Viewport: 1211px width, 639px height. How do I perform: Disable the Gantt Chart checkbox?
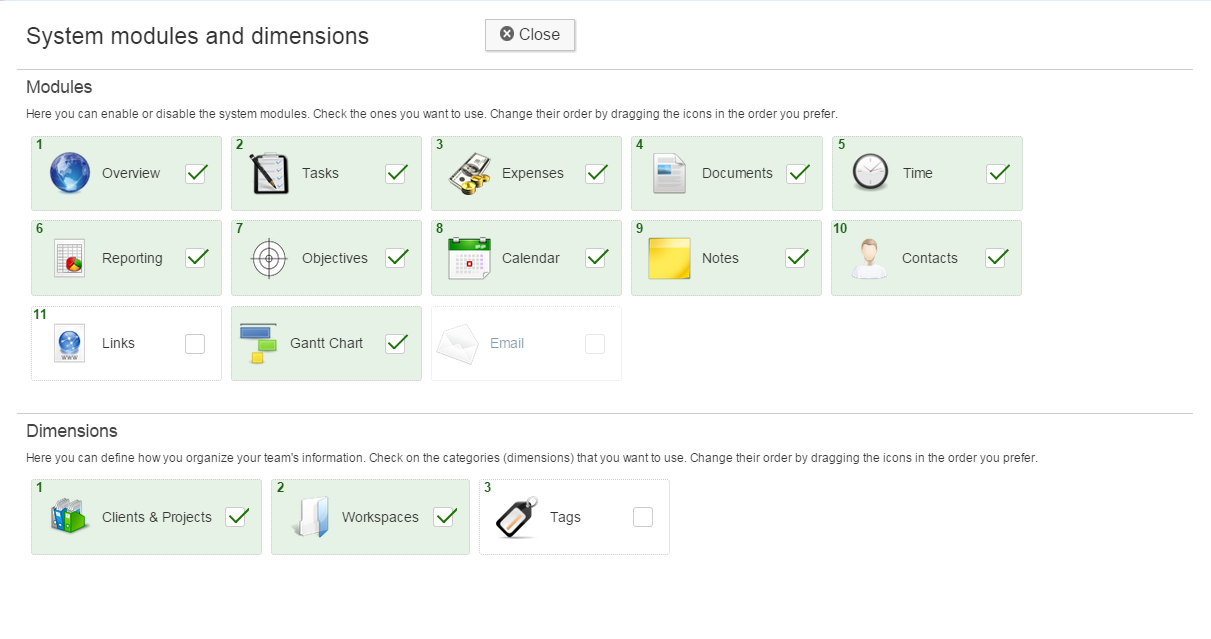pyautogui.click(x=396, y=344)
